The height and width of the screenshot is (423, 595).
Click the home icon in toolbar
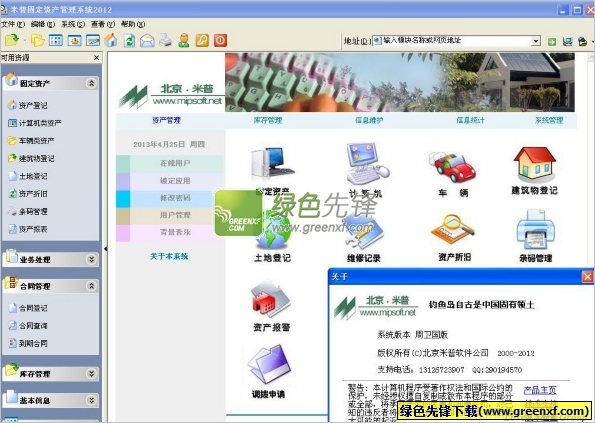[111, 40]
